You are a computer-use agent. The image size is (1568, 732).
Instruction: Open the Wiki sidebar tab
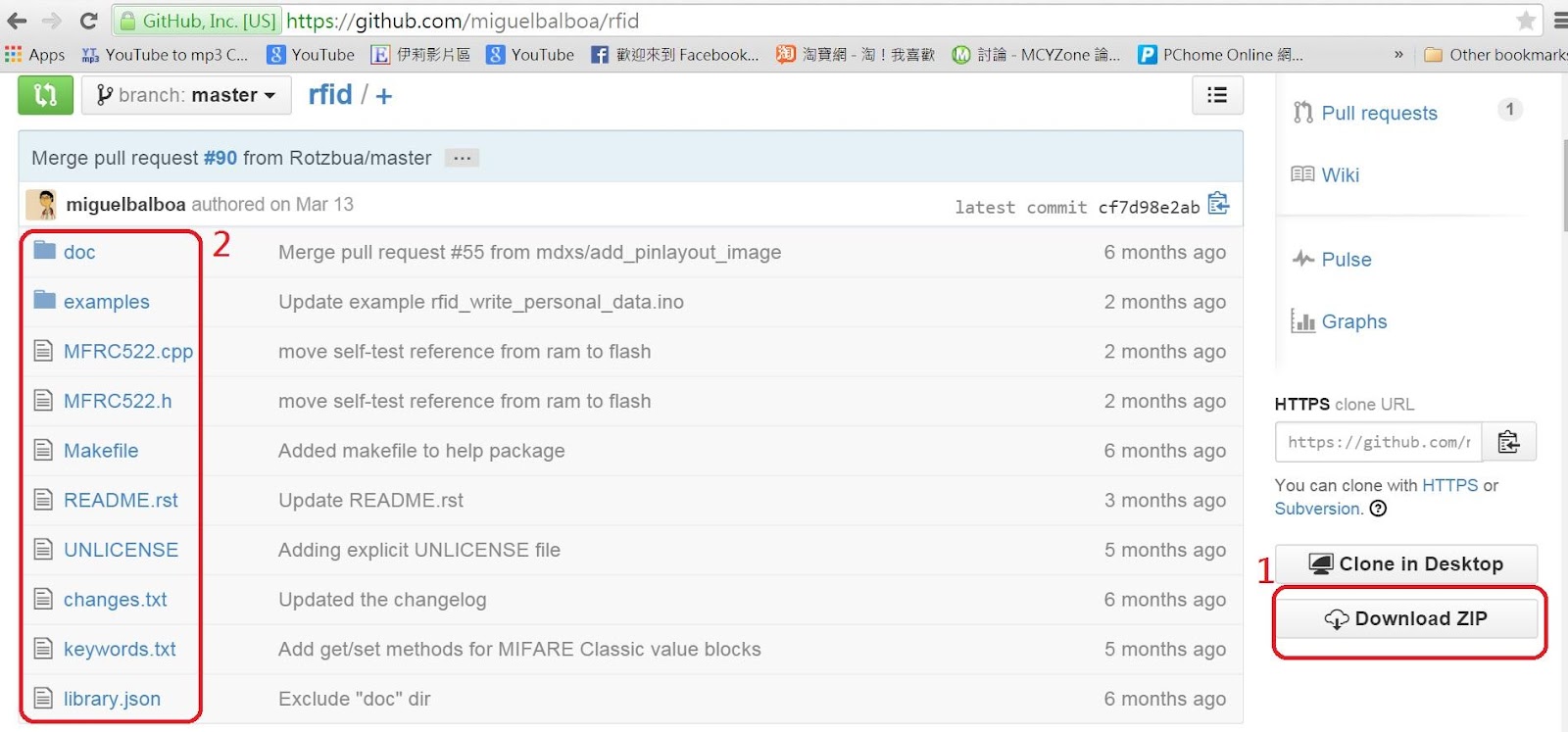tap(1326, 174)
